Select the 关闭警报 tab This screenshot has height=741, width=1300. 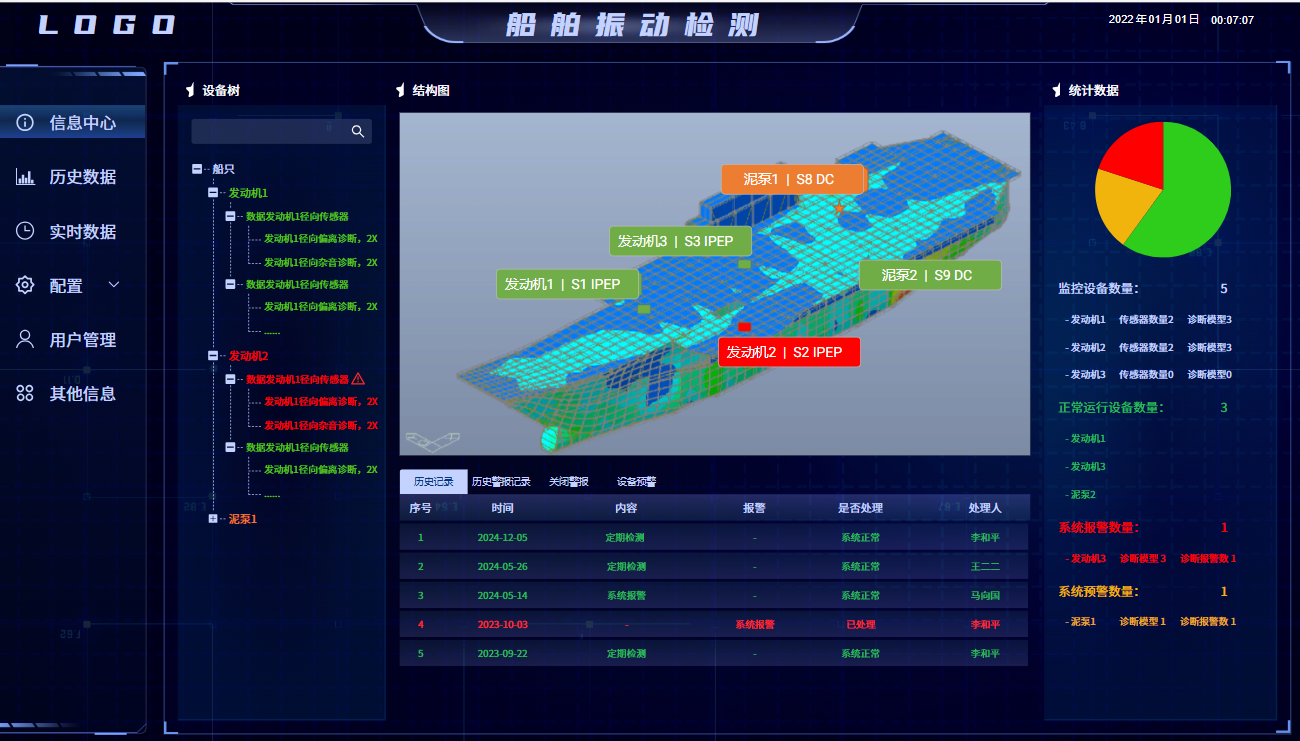coord(569,482)
